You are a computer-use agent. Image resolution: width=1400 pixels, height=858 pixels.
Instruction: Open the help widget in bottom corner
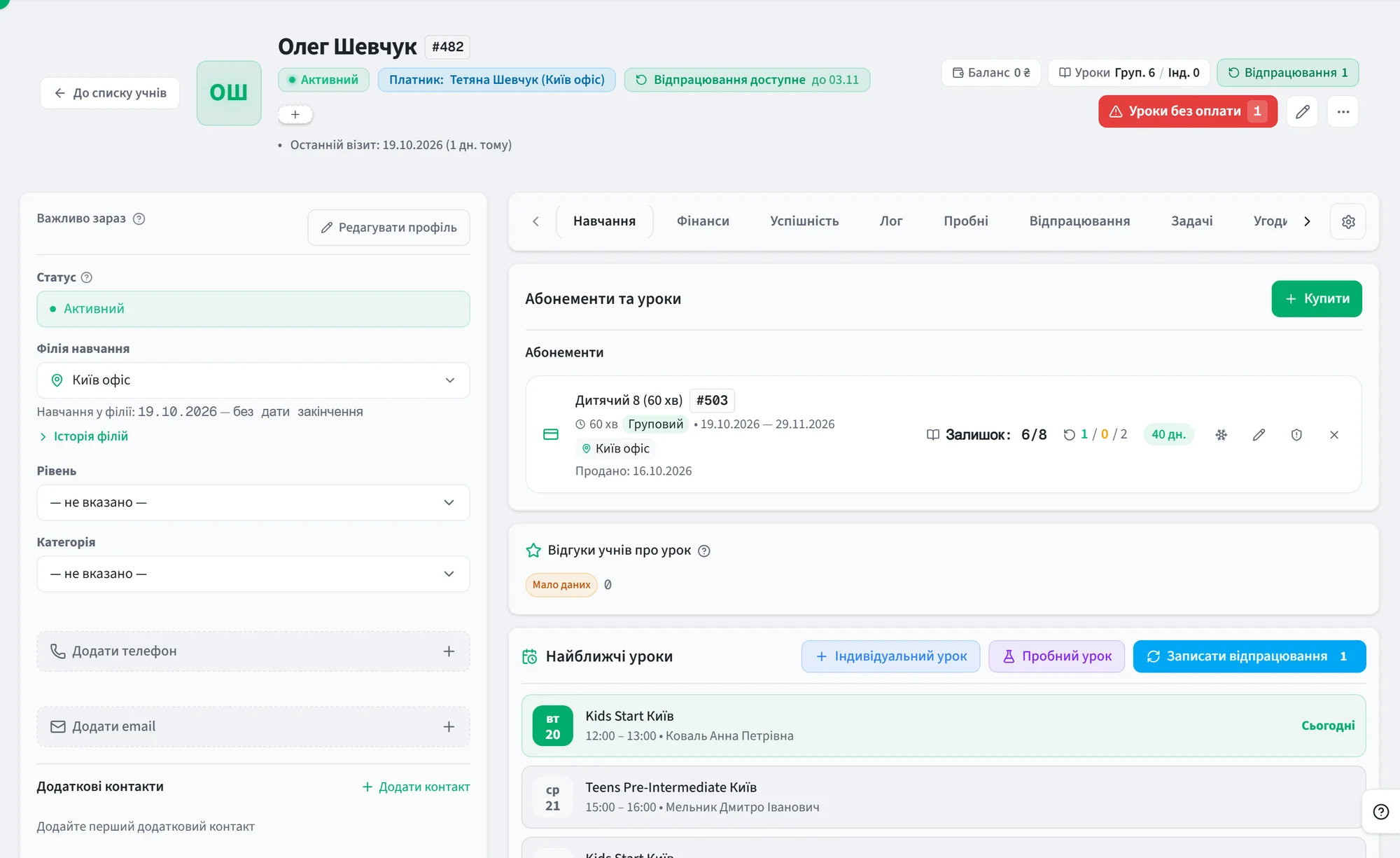[1381, 812]
